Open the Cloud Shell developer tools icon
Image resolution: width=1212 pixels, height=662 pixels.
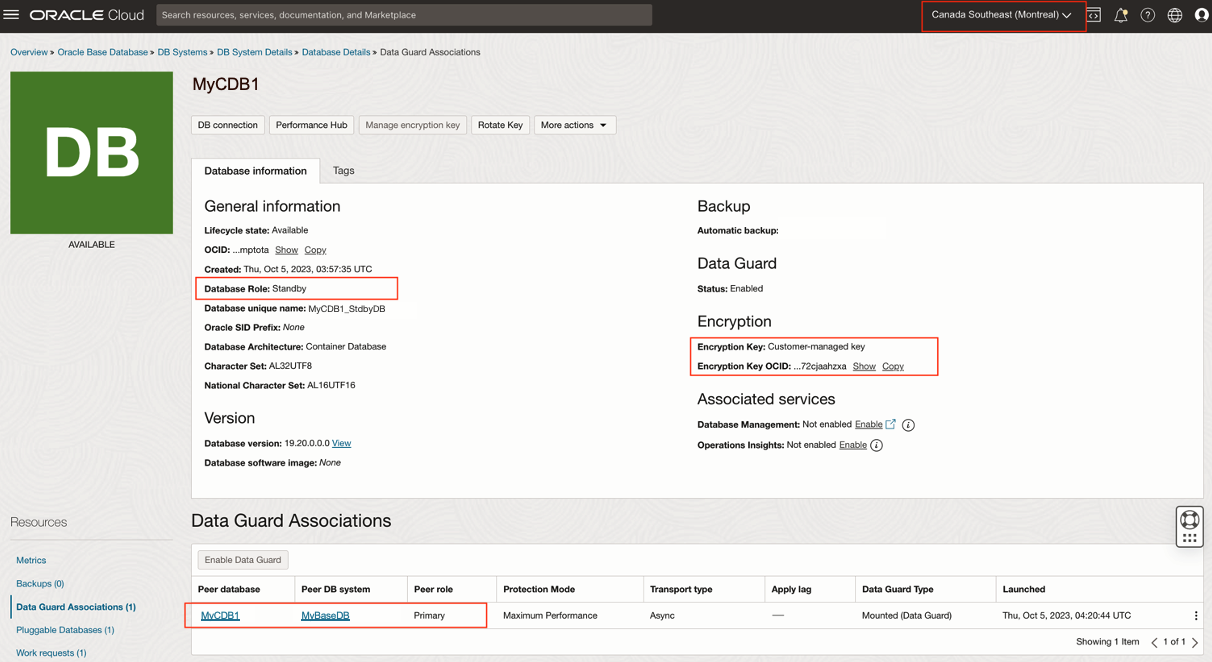[x=1094, y=15]
